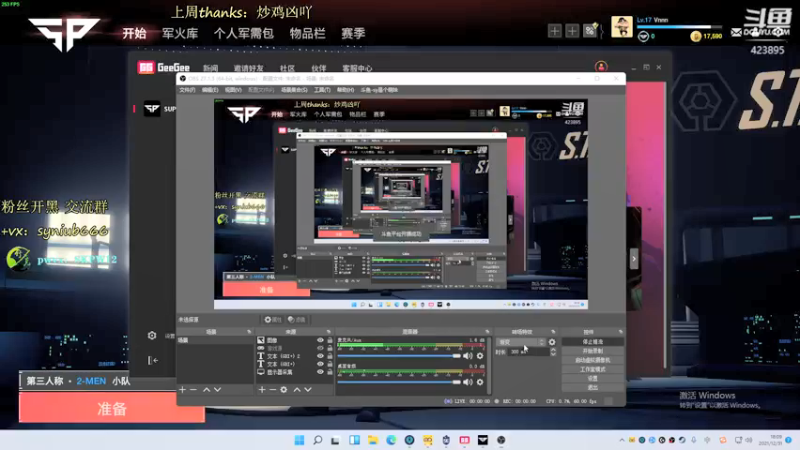Screen dimensions: 800x450
Task: Click the SP game logo top left
Action: [x=64, y=34]
